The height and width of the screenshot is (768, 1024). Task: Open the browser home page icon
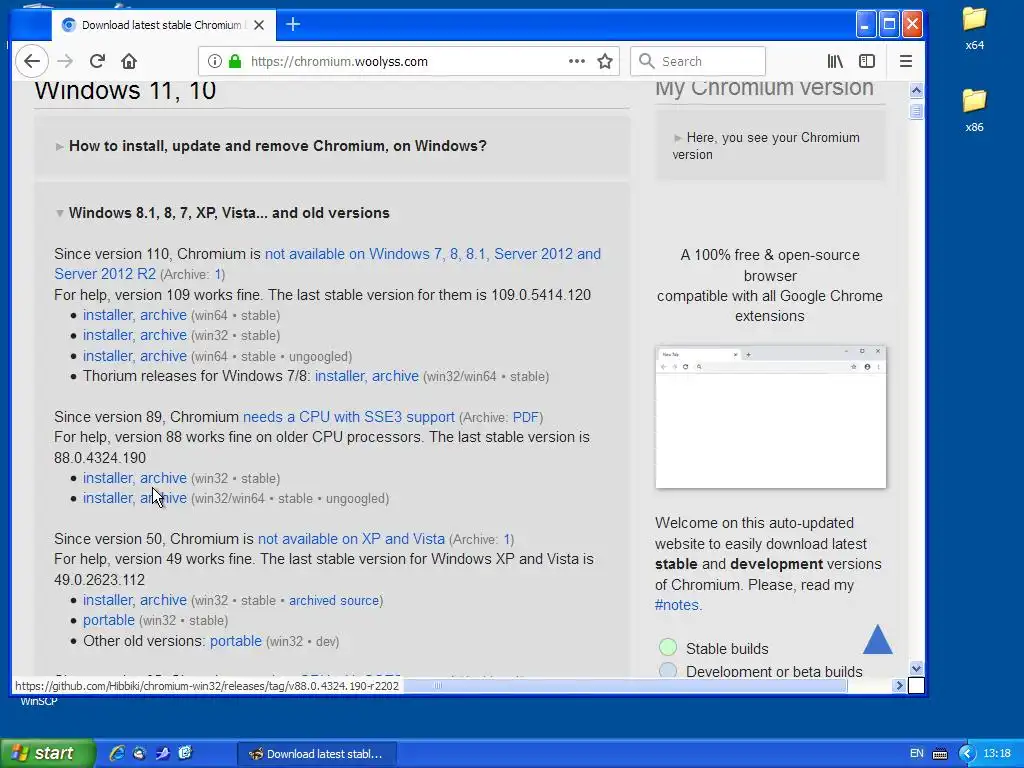[x=129, y=61]
